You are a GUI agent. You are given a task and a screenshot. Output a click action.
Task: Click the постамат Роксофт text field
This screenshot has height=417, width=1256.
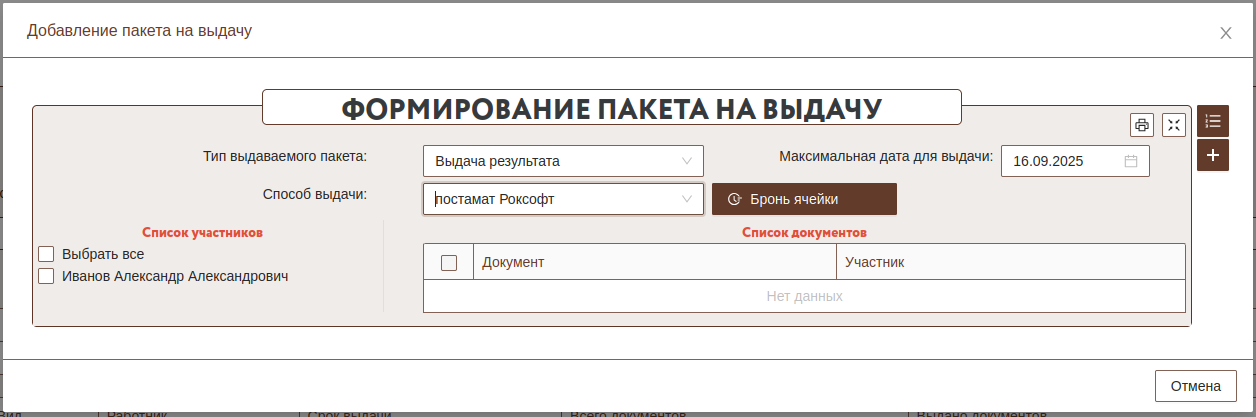click(x=550, y=199)
